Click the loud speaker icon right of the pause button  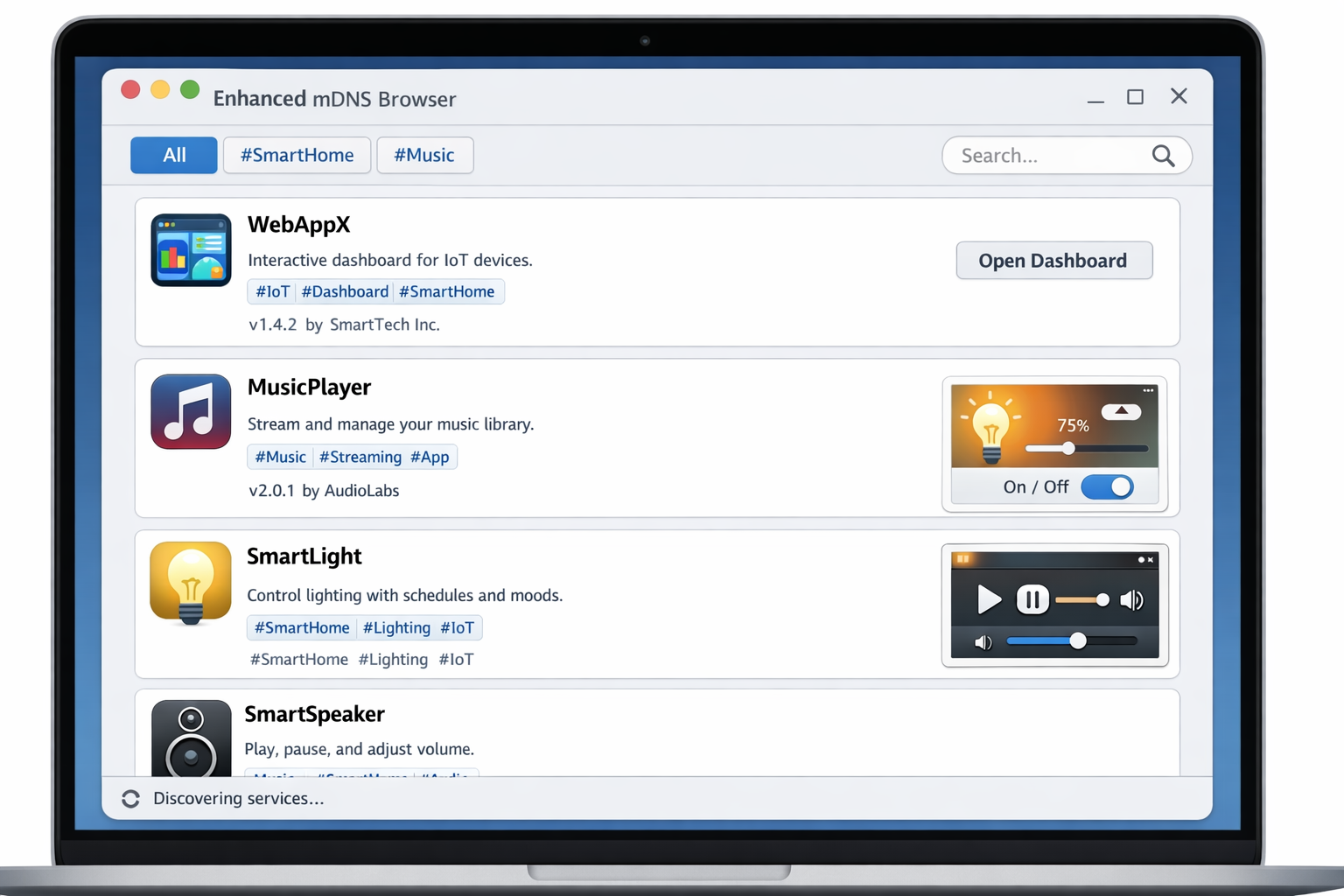1132,600
